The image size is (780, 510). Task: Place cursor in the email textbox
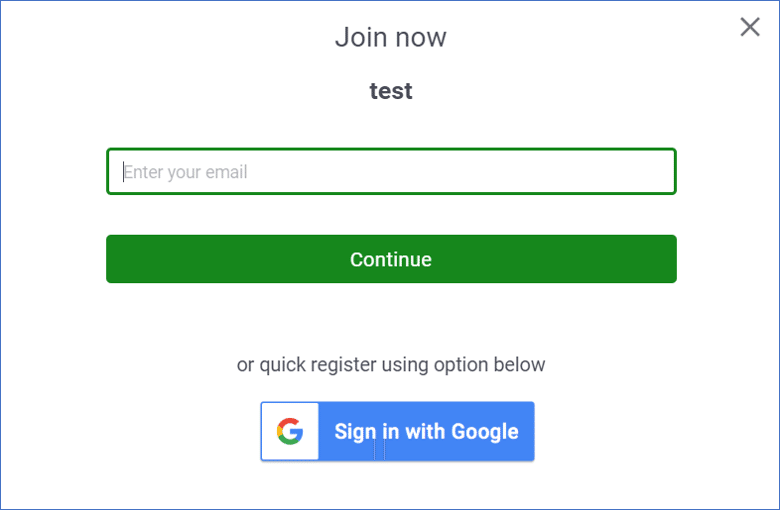click(x=391, y=172)
